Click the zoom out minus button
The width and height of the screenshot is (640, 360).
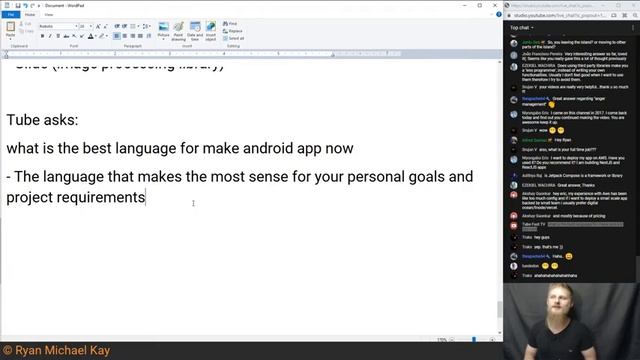pos(452,340)
